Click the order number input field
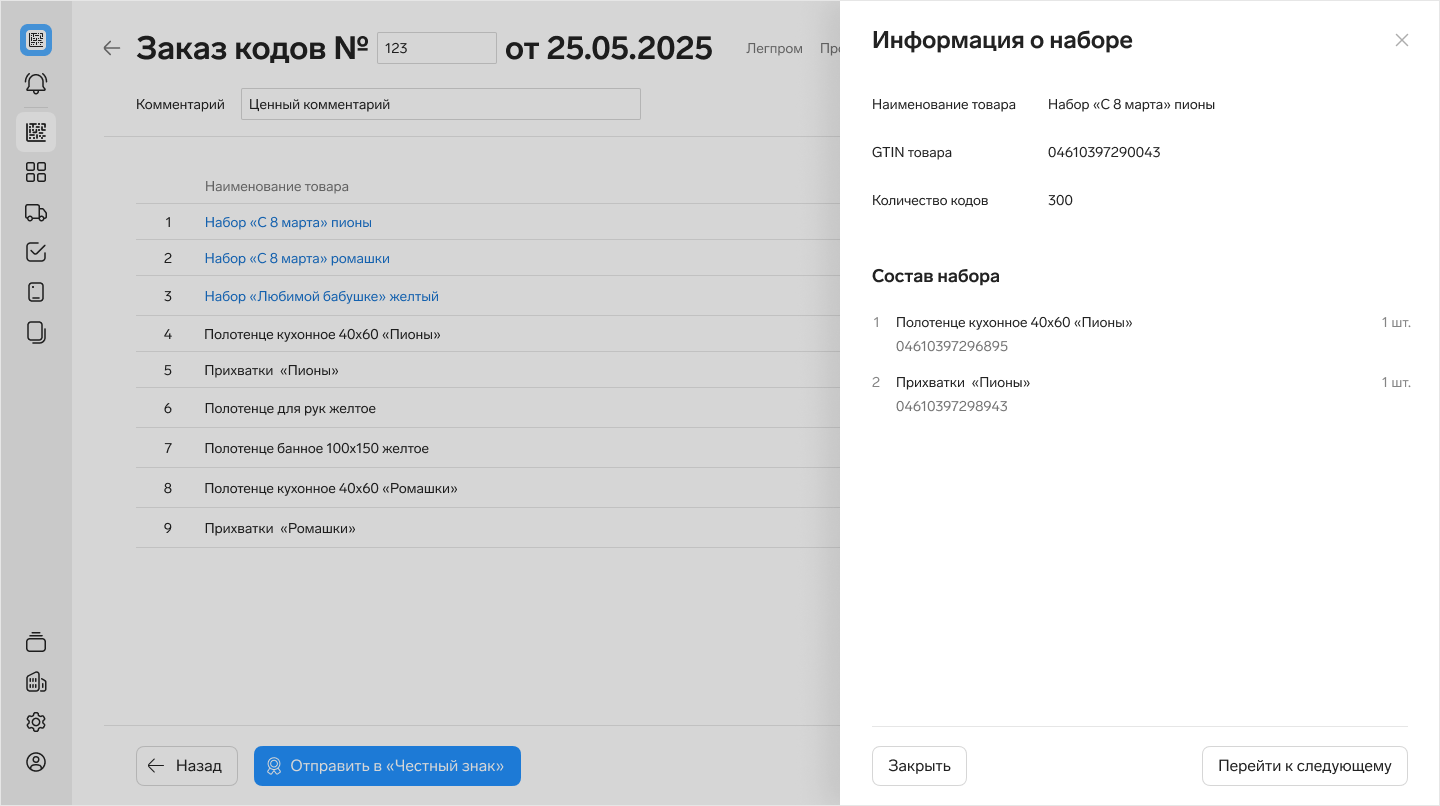The width and height of the screenshot is (1440, 806). pyautogui.click(x=436, y=48)
